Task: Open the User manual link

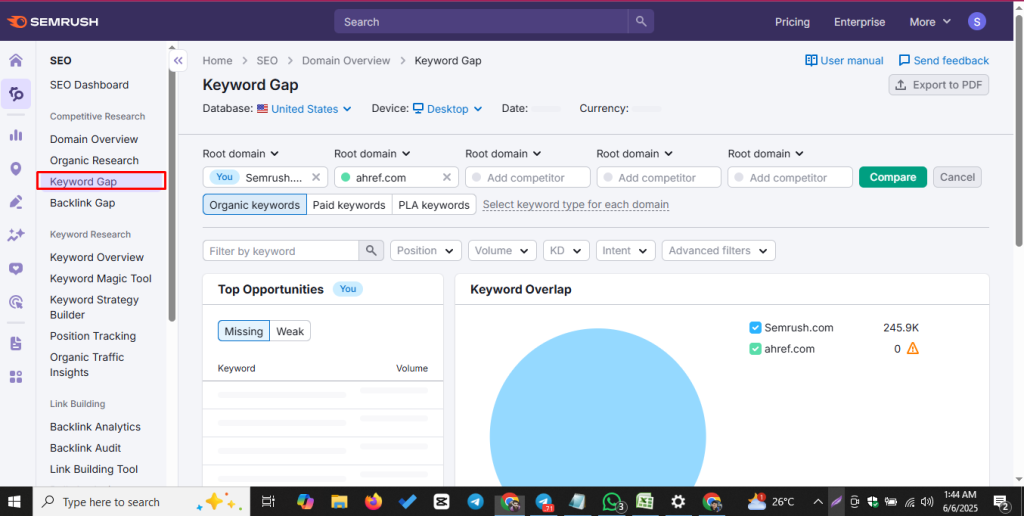Action: click(x=844, y=61)
